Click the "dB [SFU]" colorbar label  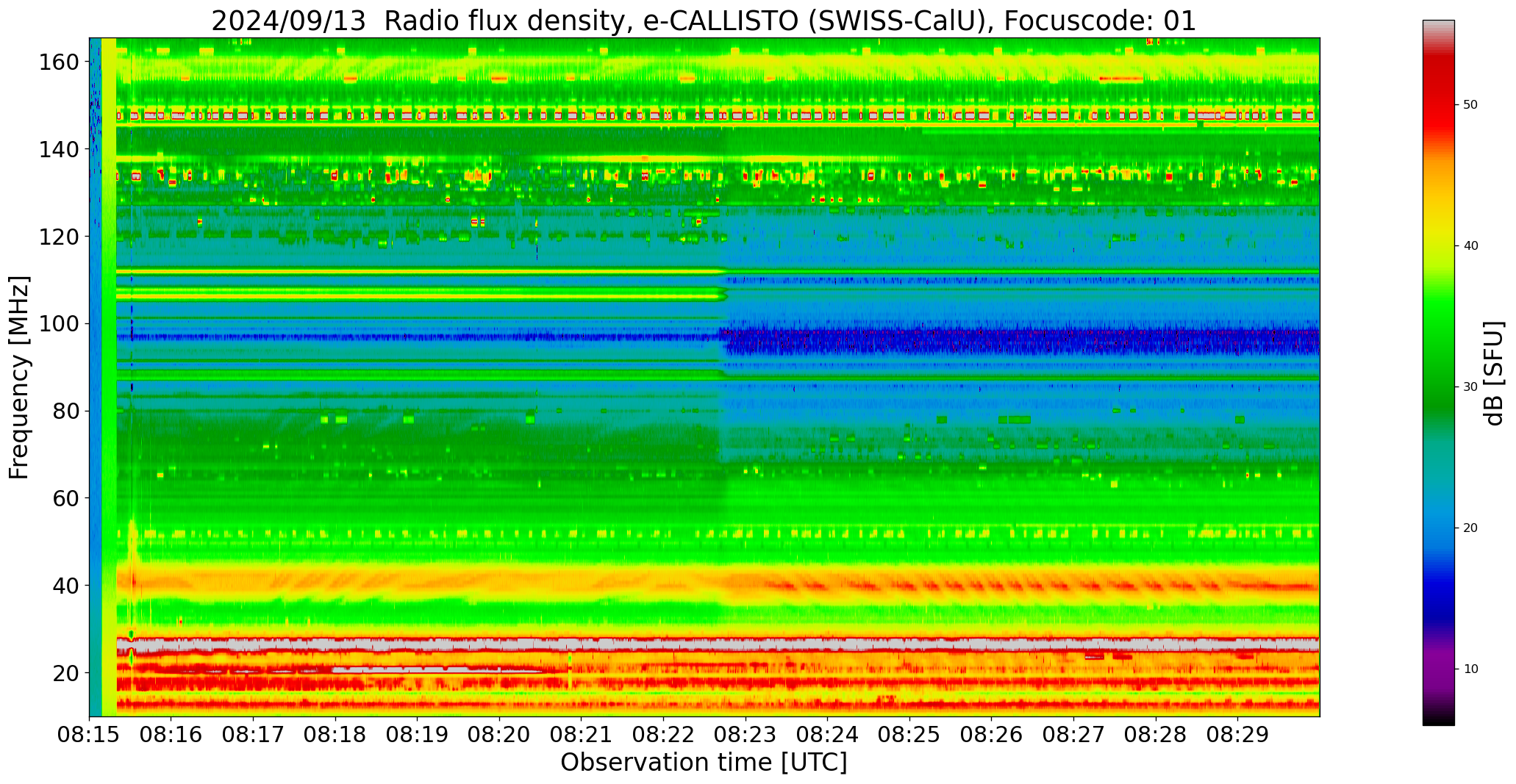pyautogui.click(x=1494, y=373)
